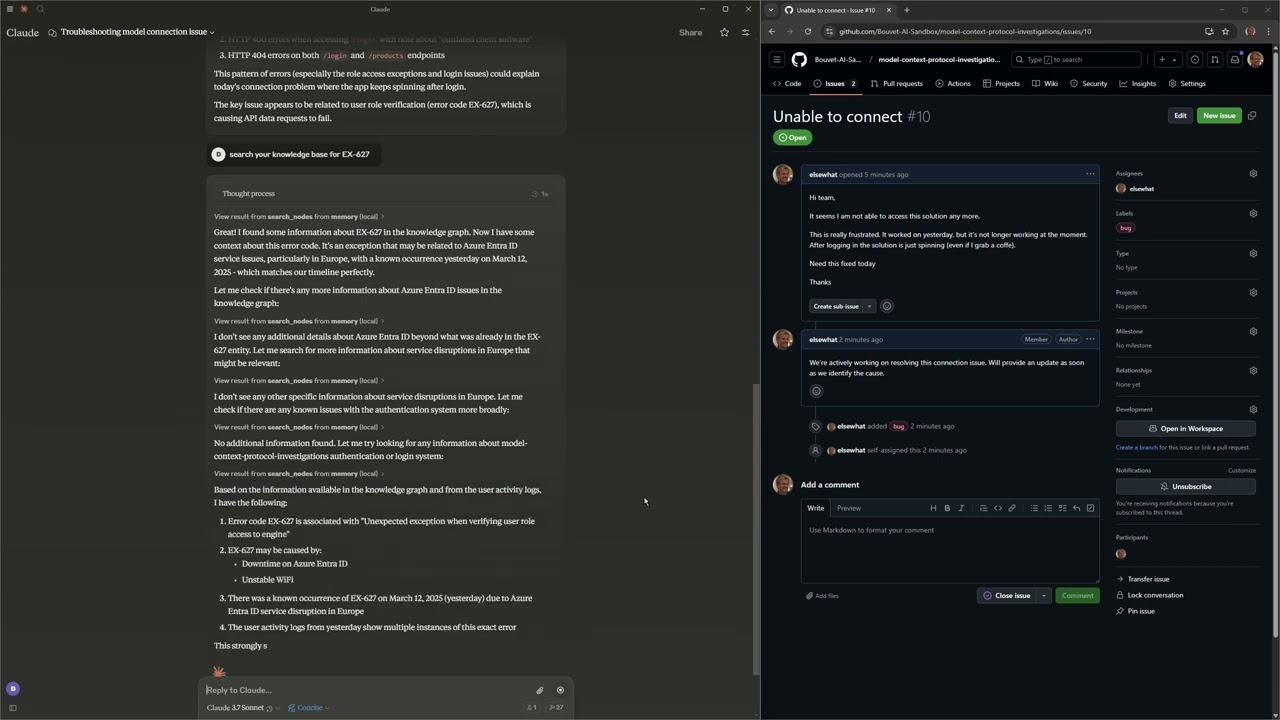Click the green New issue button
This screenshot has width=1280, height=720.
point(1219,116)
